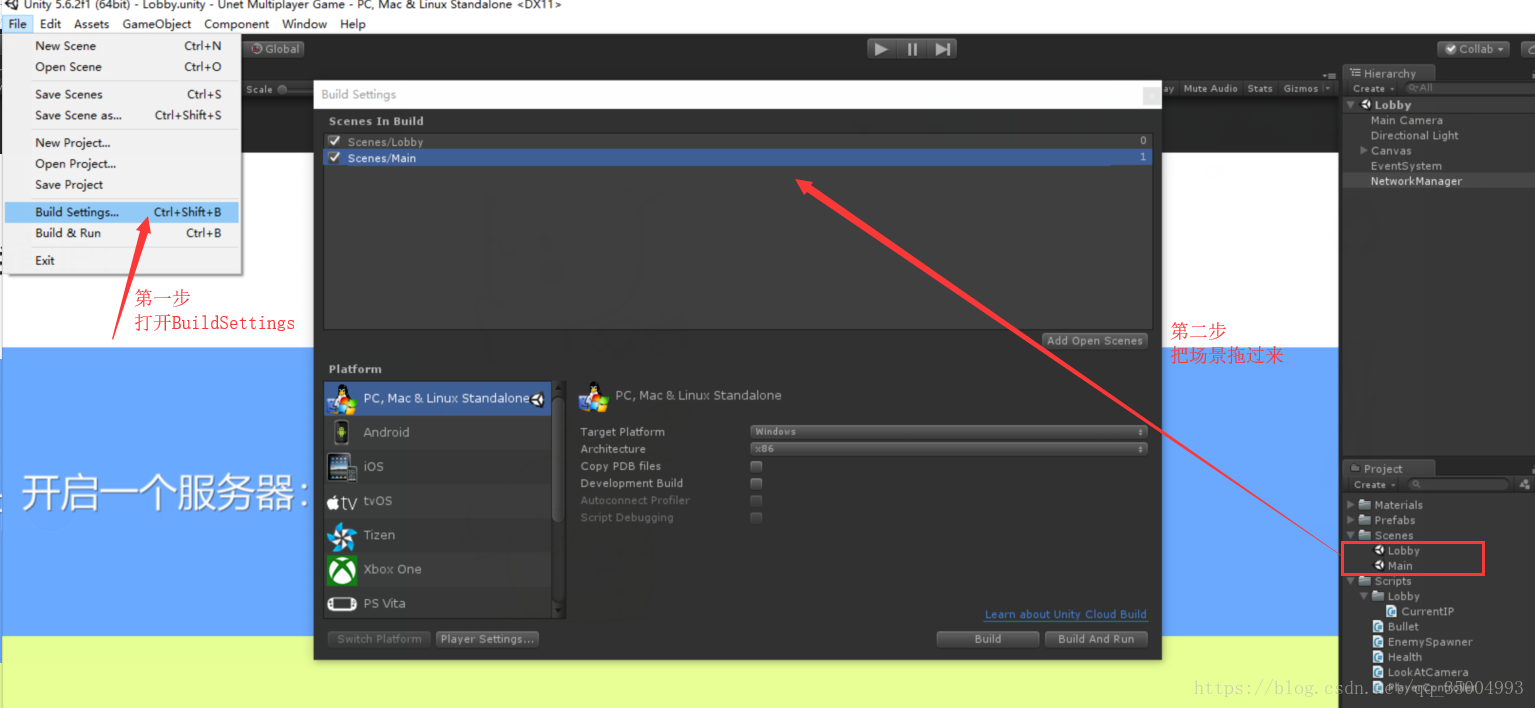Click the Unity scene icon beside Lobby in Hierarchy
Image resolution: width=1535 pixels, height=708 pixels.
coord(1366,104)
